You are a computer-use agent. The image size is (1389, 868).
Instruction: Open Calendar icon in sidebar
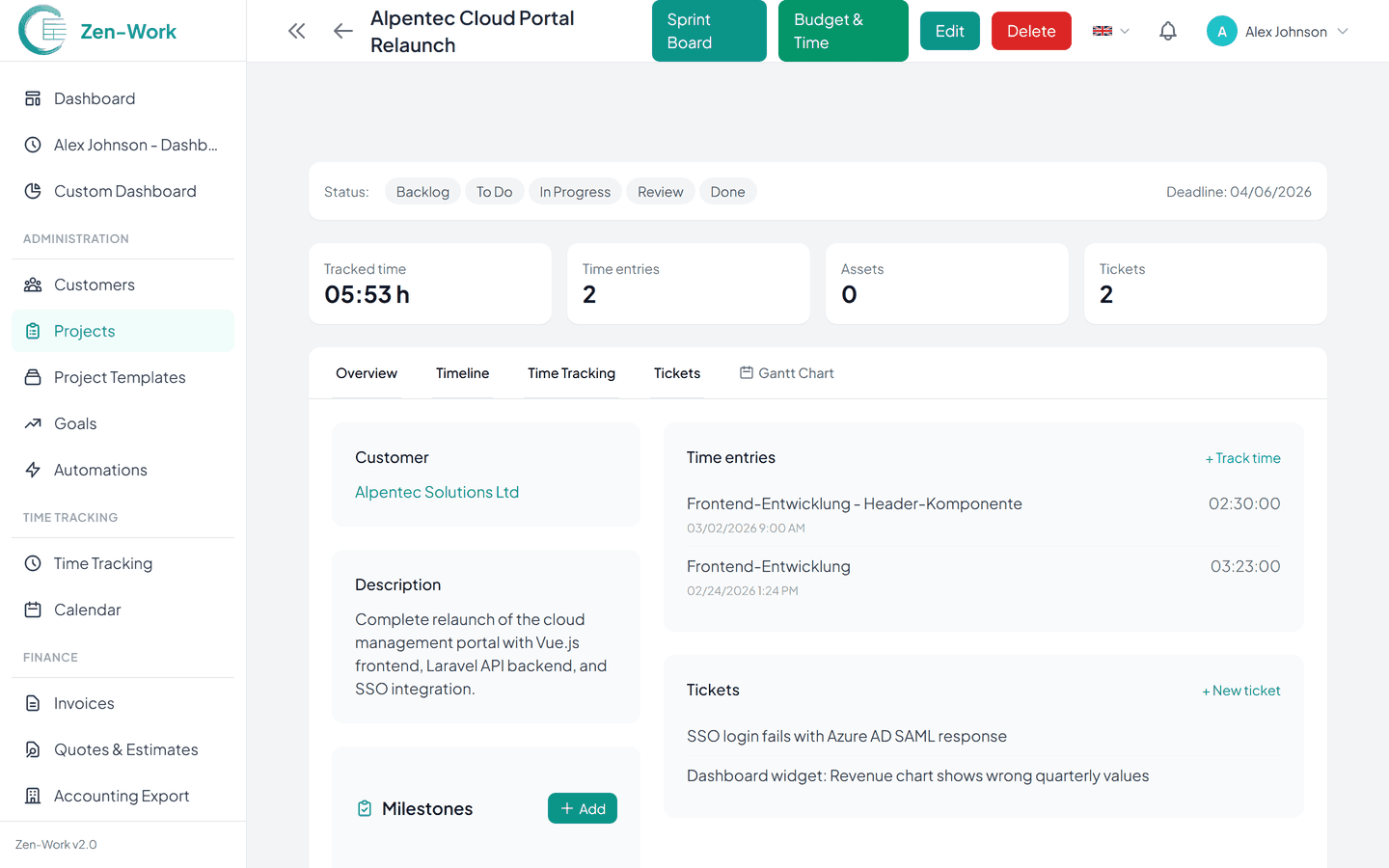pos(33,610)
